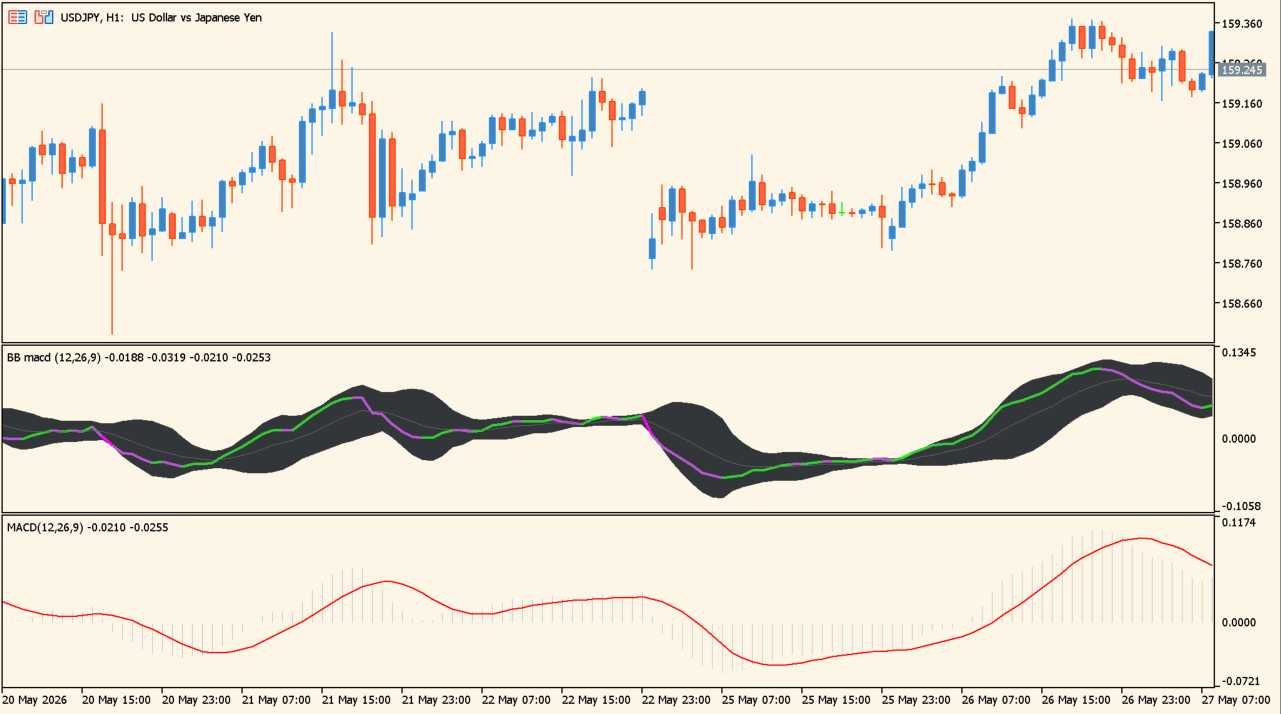Click the 20 May 2026 time label
Viewport: 1281px width, 714px height.
[35, 699]
